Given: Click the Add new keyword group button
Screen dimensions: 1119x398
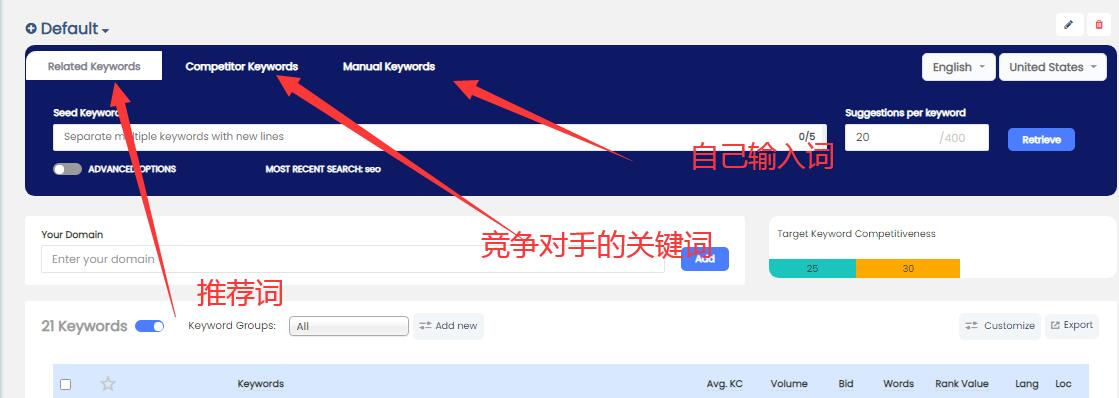Looking at the screenshot, I should pyautogui.click(x=448, y=326).
